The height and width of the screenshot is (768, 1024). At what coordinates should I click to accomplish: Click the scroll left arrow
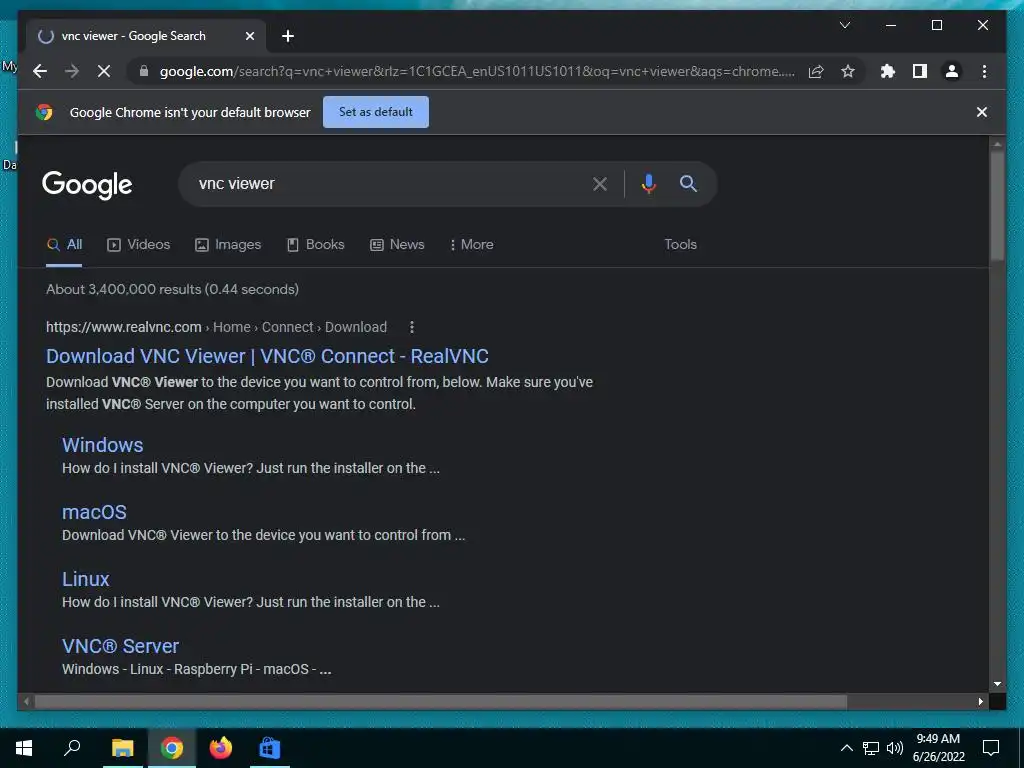(x=26, y=701)
